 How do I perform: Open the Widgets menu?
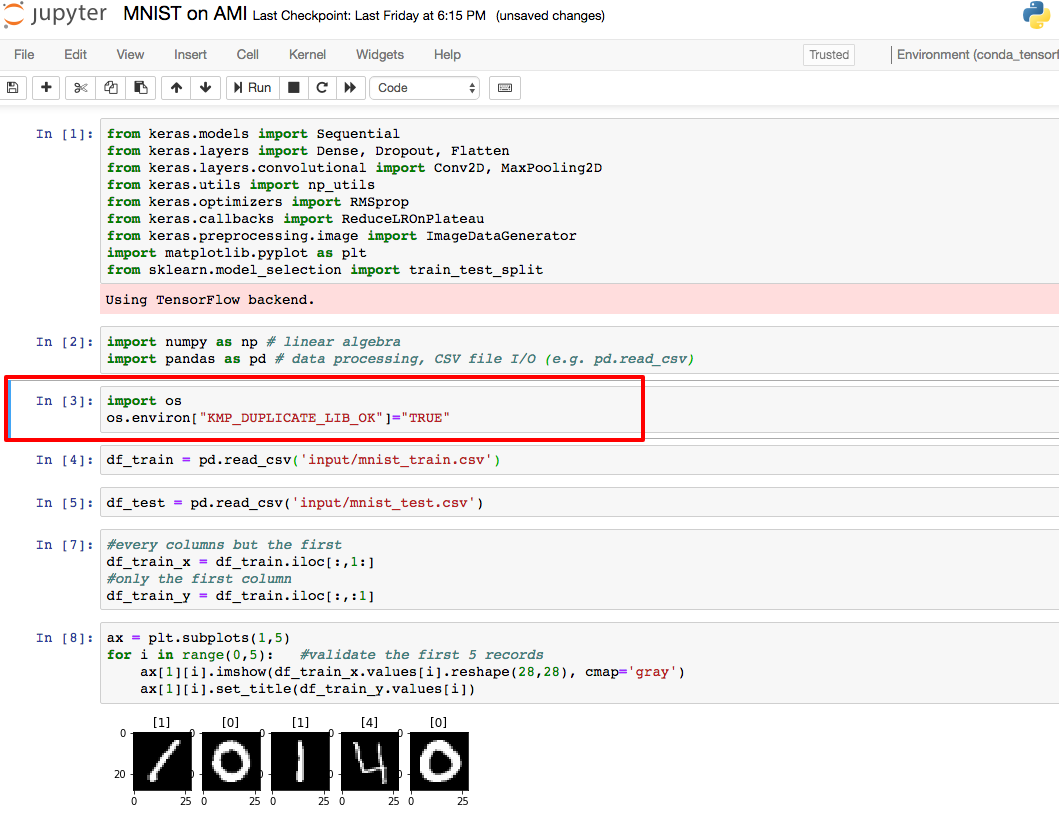click(380, 54)
